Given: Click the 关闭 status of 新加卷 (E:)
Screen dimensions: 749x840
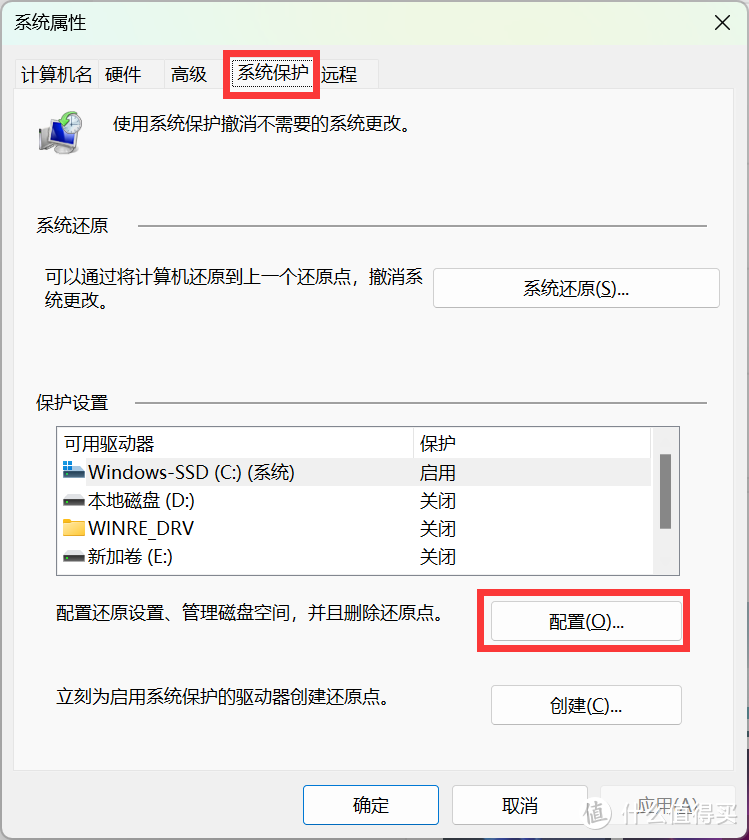Looking at the screenshot, I should click(x=438, y=557).
